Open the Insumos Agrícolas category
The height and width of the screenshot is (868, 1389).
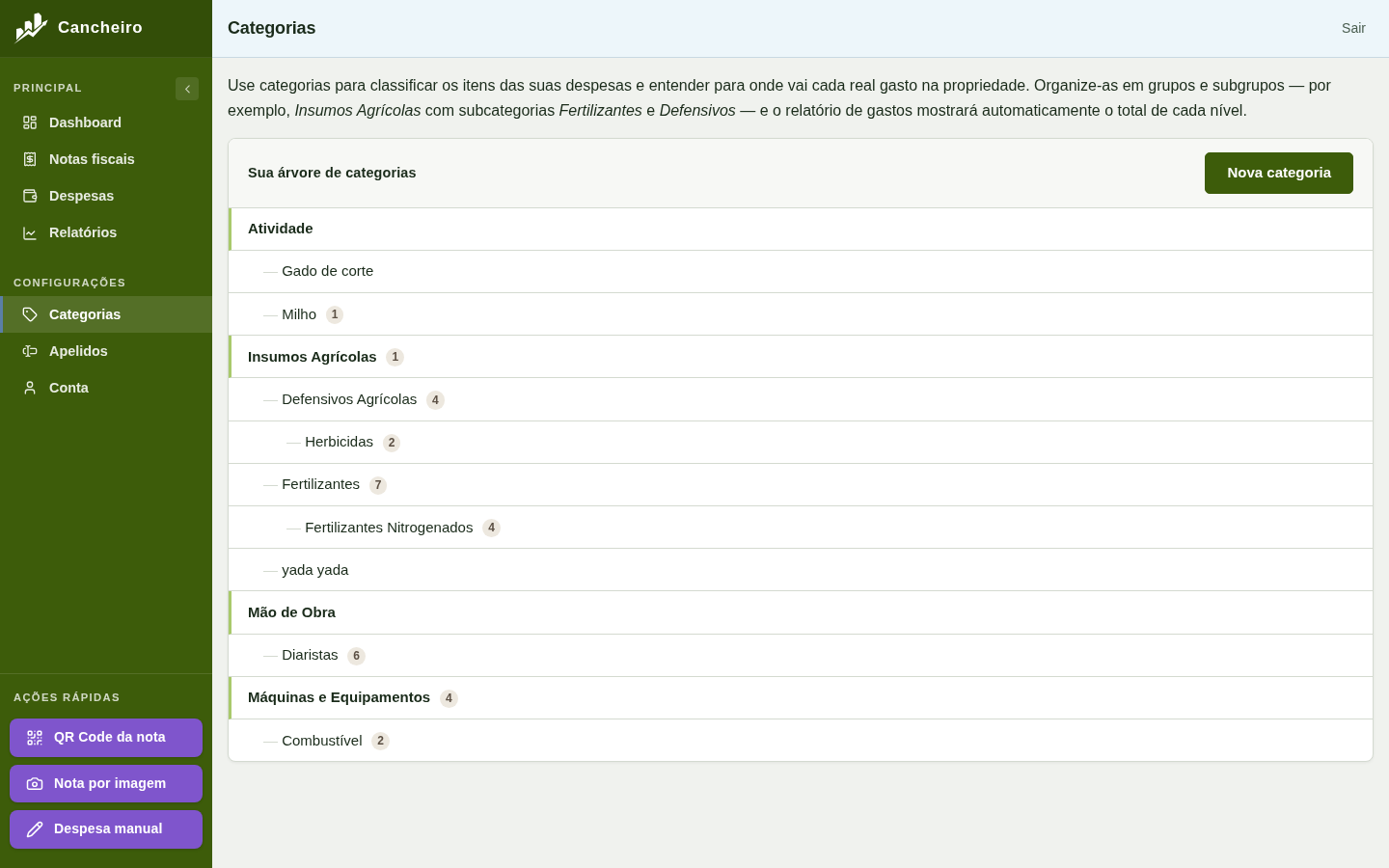(x=801, y=357)
